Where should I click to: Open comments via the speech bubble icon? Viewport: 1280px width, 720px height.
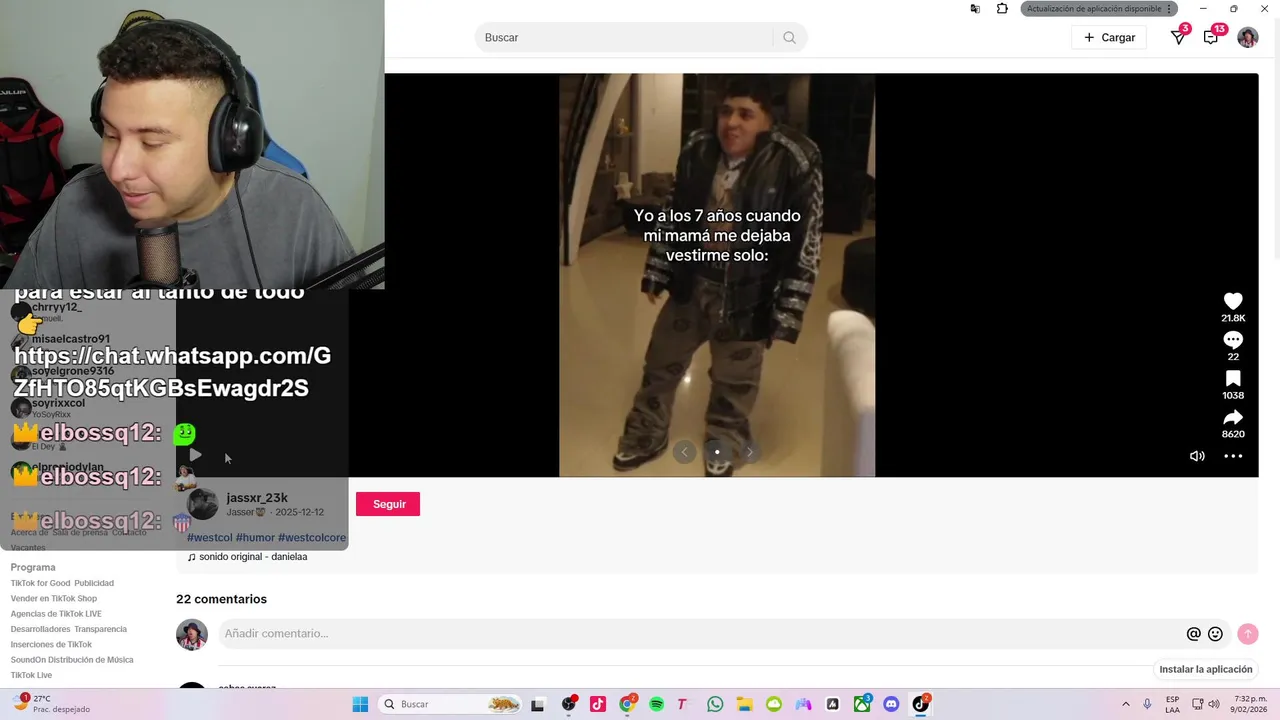point(1233,340)
